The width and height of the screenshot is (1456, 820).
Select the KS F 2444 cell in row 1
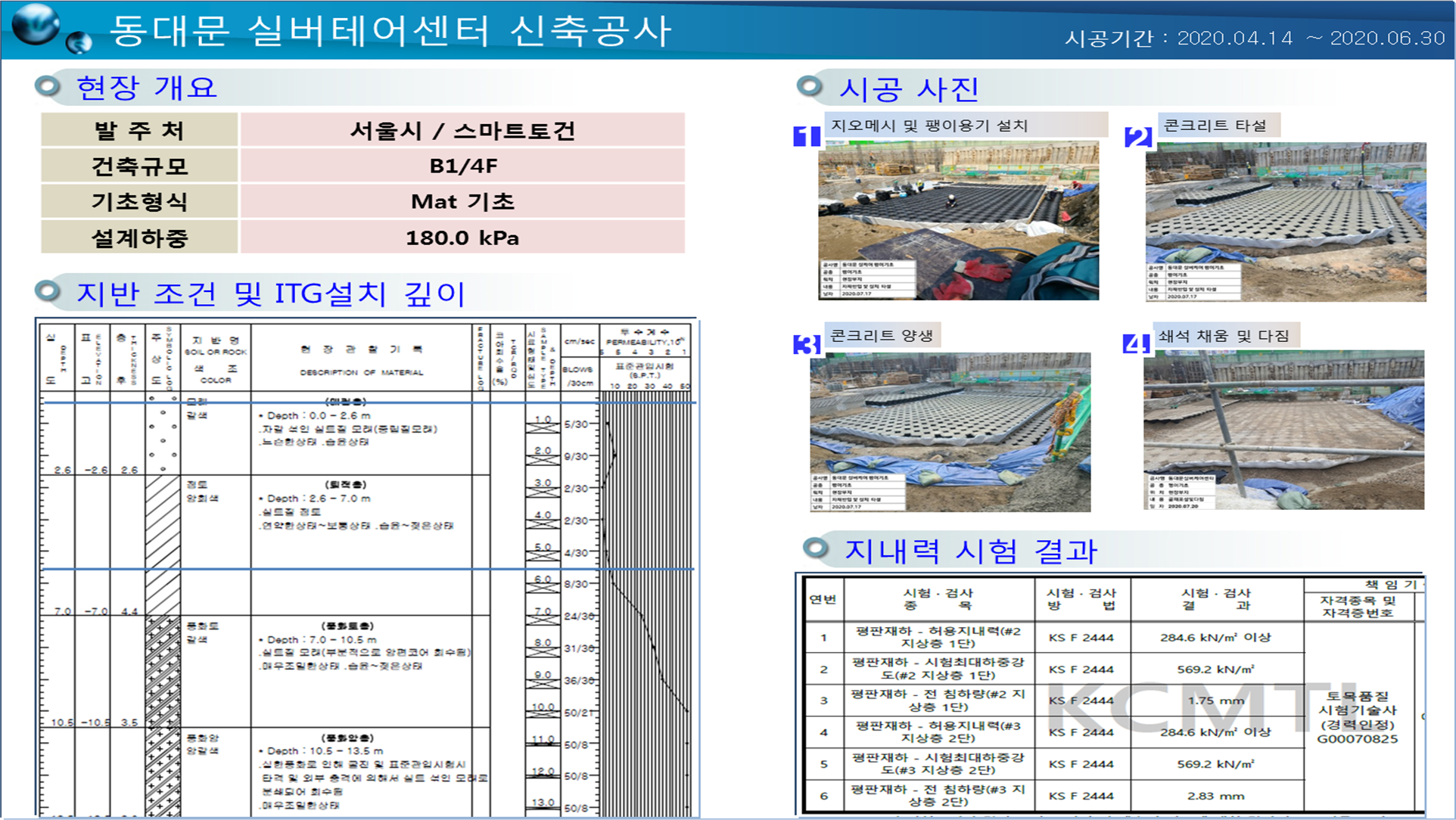tap(1081, 638)
